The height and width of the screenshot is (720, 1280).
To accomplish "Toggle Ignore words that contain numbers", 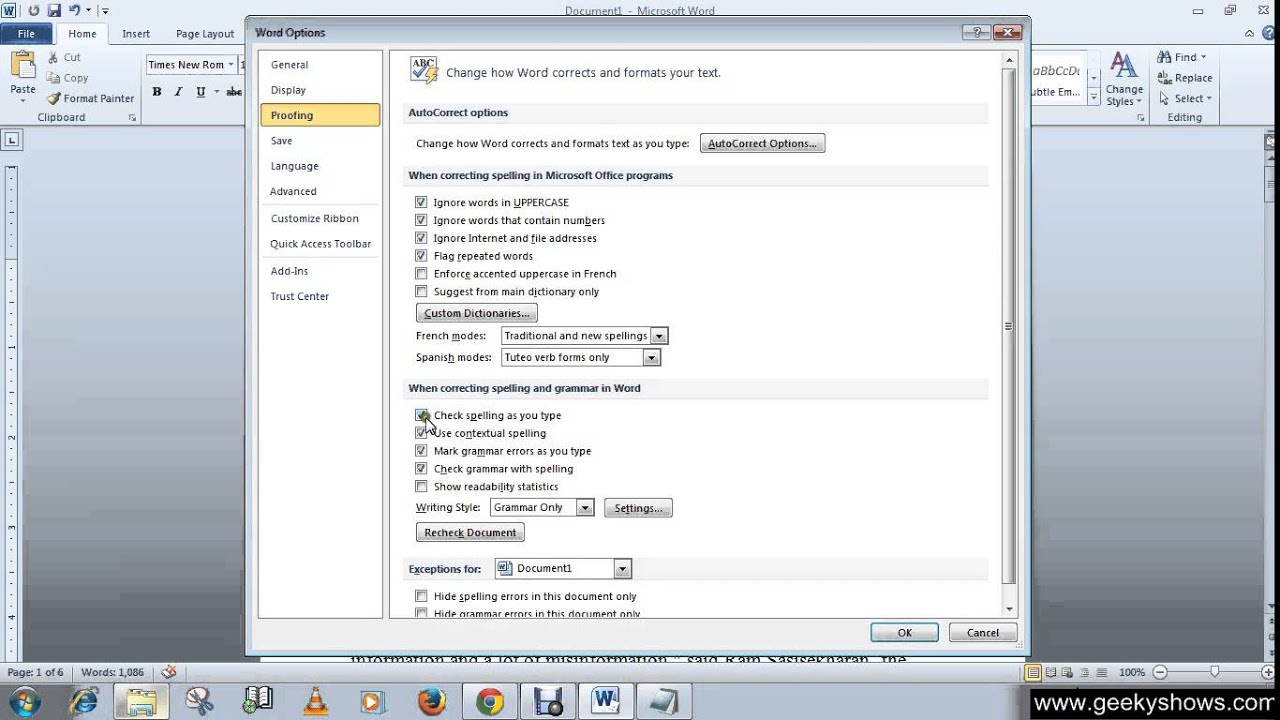I will pyautogui.click(x=421, y=220).
